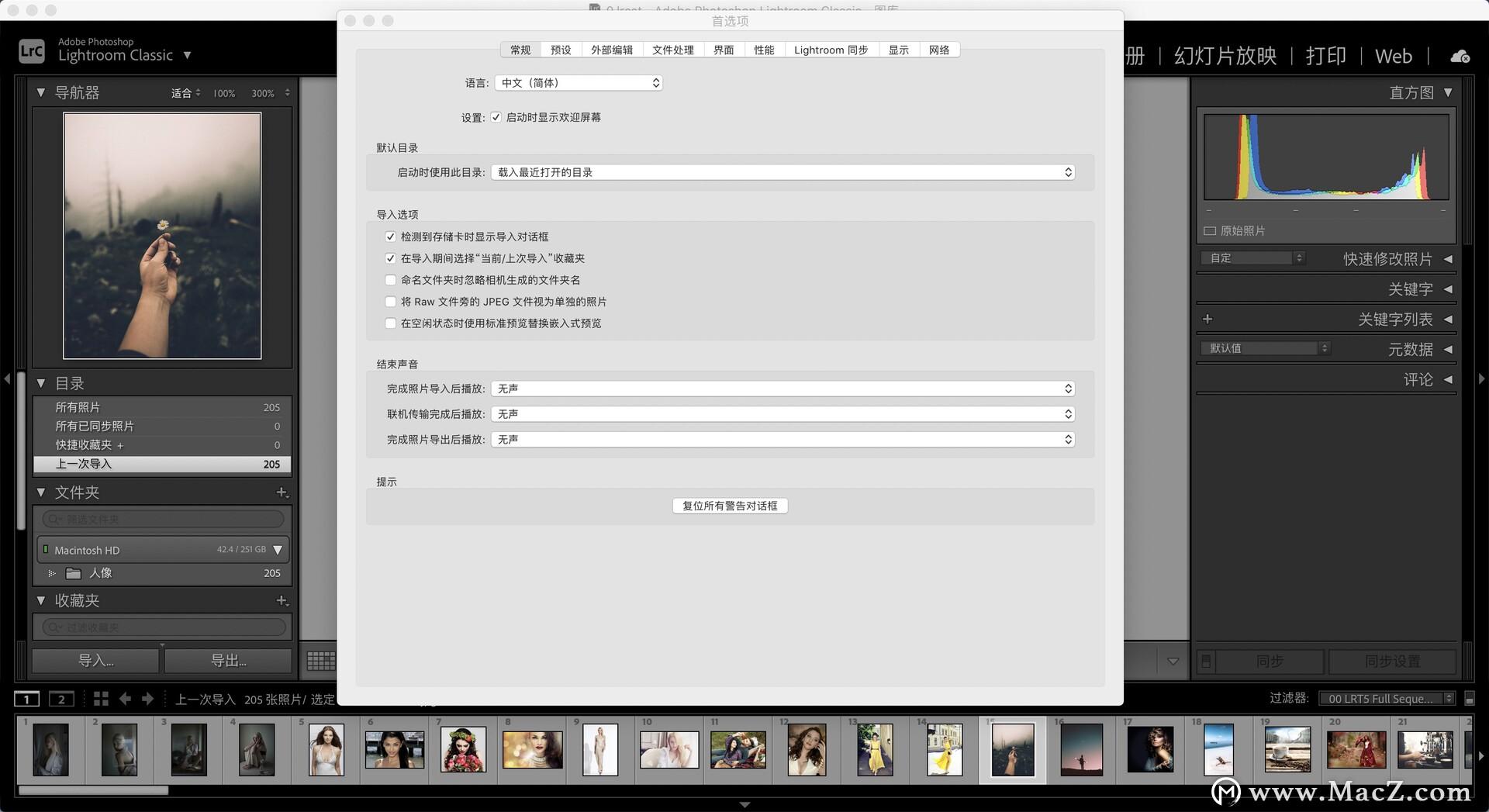Uncheck 检测到存储卡时显示导入对话框
Image resolution: width=1489 pixels, height=812 pixels.
pyautogui.click(x=390, y=237)
